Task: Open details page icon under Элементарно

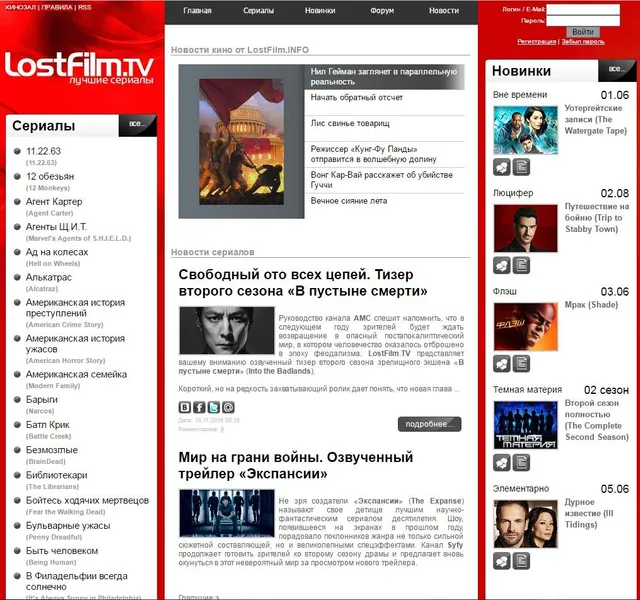Action: [521, 561]
